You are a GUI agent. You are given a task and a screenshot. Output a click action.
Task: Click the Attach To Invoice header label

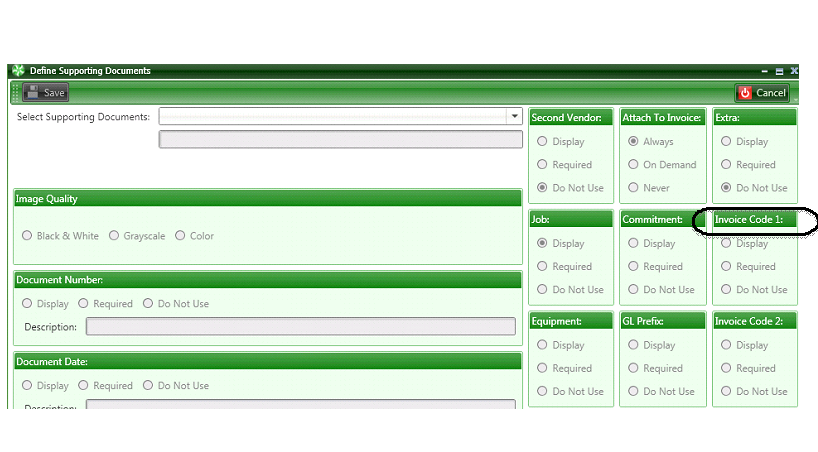(x=661, y=117)
